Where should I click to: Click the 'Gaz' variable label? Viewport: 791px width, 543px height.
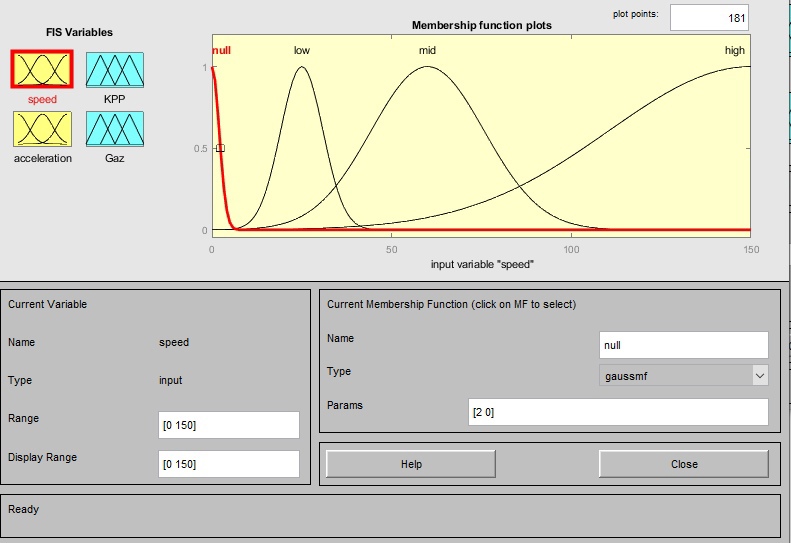point(115,158)
